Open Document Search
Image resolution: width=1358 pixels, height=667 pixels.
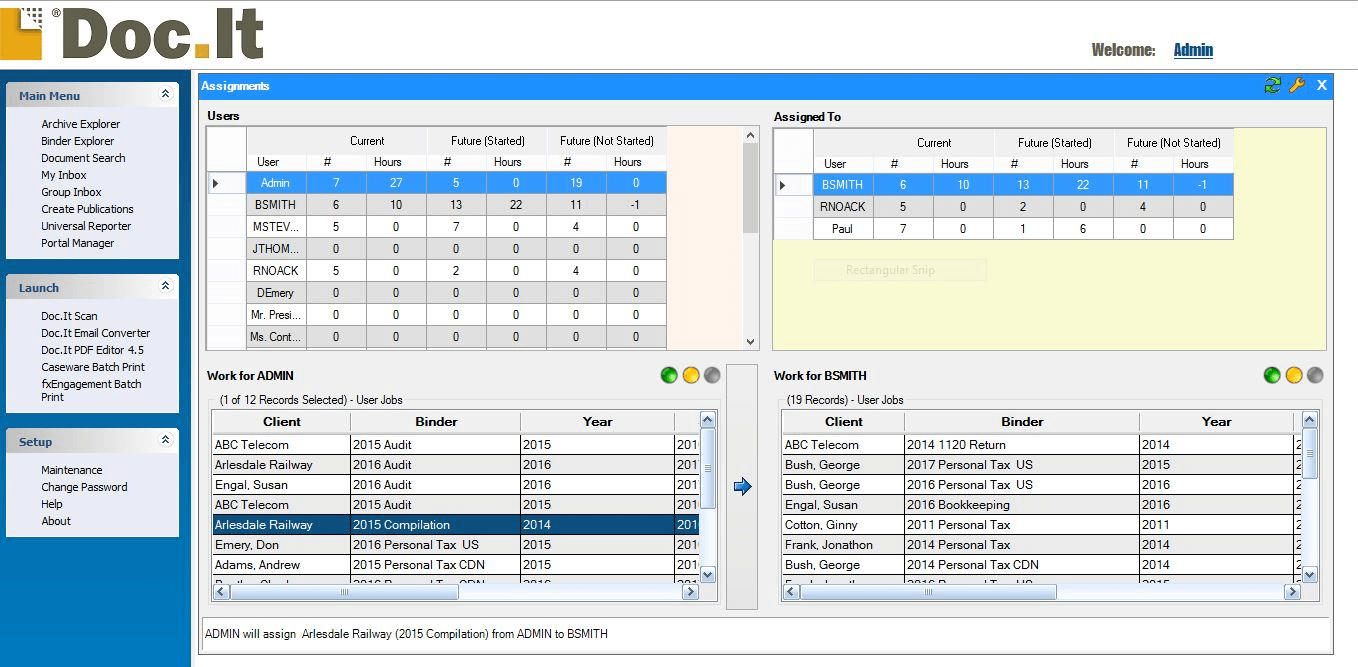pos(83,158)
